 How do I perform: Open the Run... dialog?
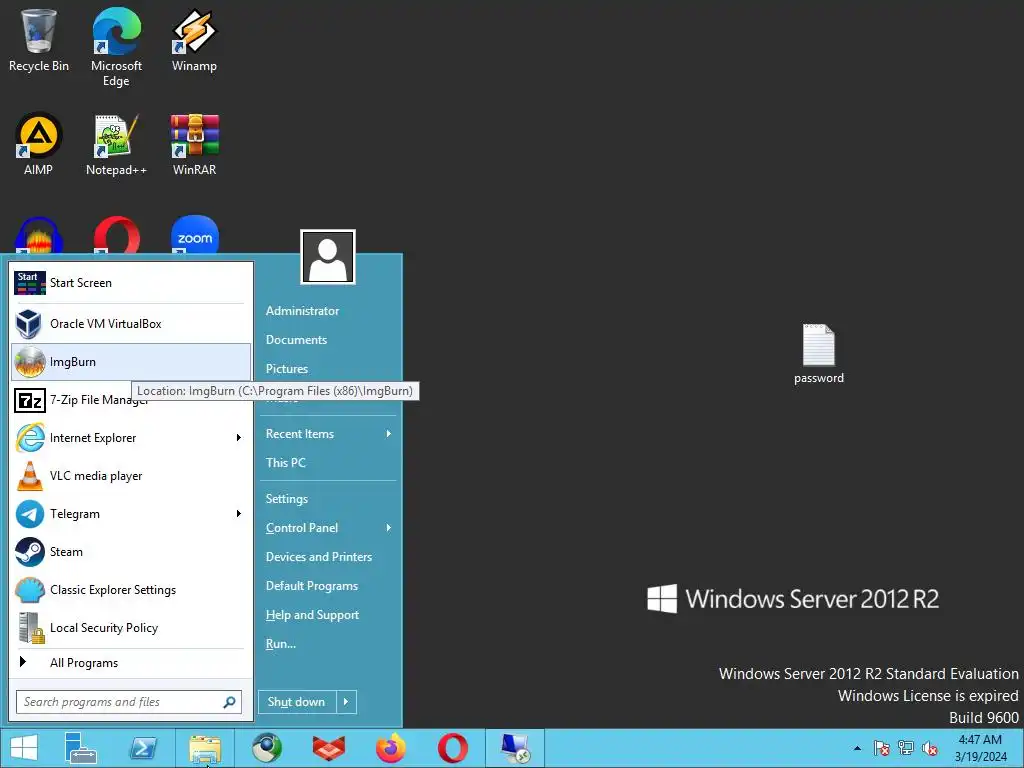click(281, 644)
